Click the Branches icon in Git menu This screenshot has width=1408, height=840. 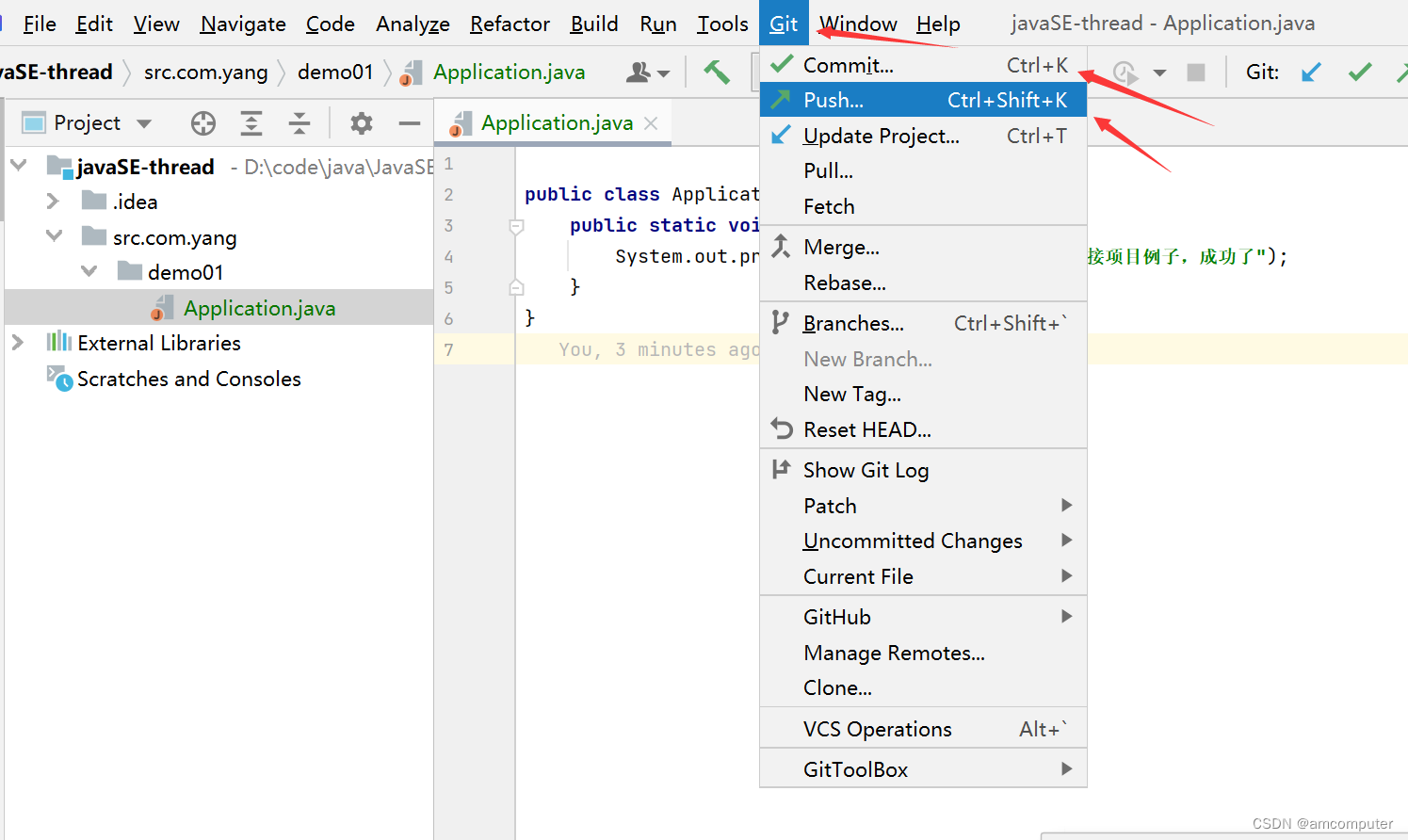[781, 322]
